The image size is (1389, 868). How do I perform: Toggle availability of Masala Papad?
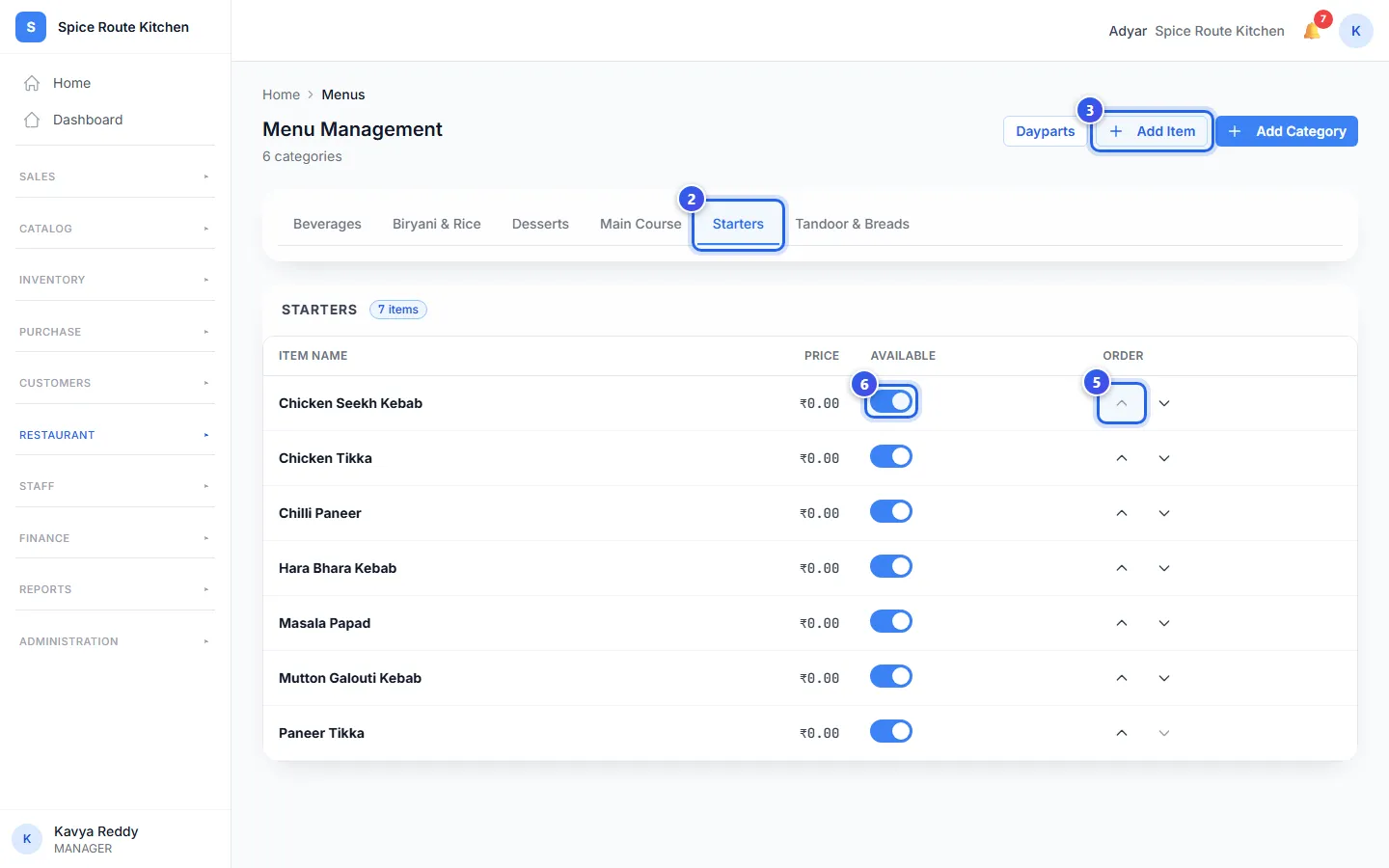pos(891,621)
